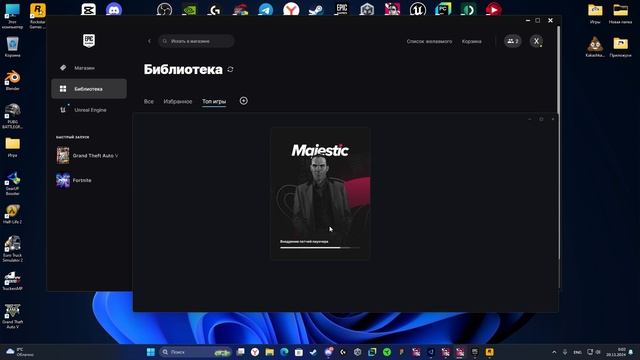Image resolution: width=640 pixels, height=360 pixels.
Task: Launch Grand Theft Auto V from quick launch
Action: tap(88, 156)
